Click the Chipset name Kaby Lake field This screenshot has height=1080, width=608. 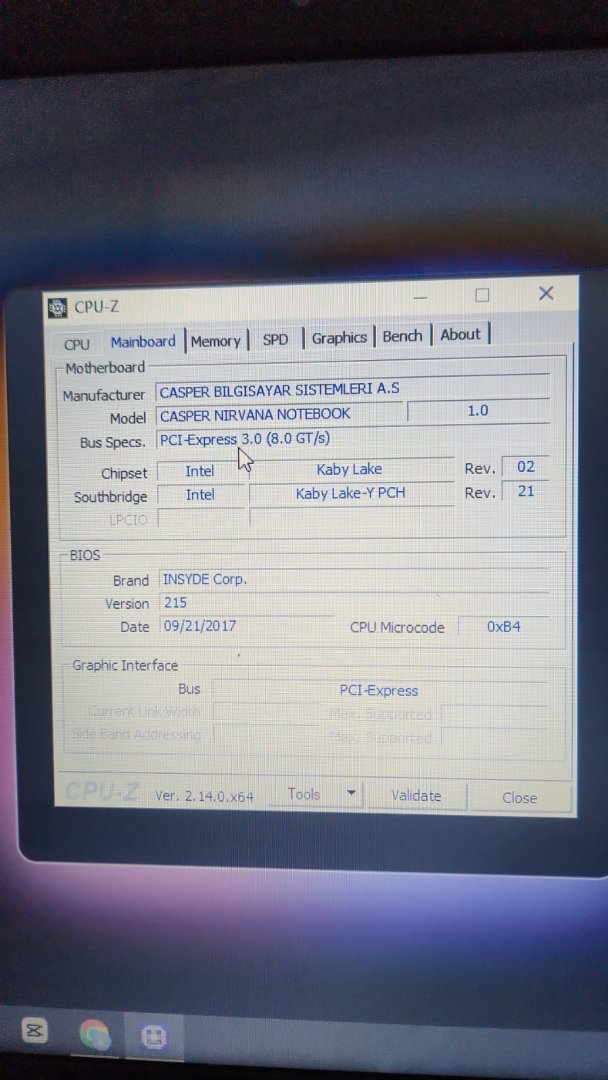[x=350, y=469]
